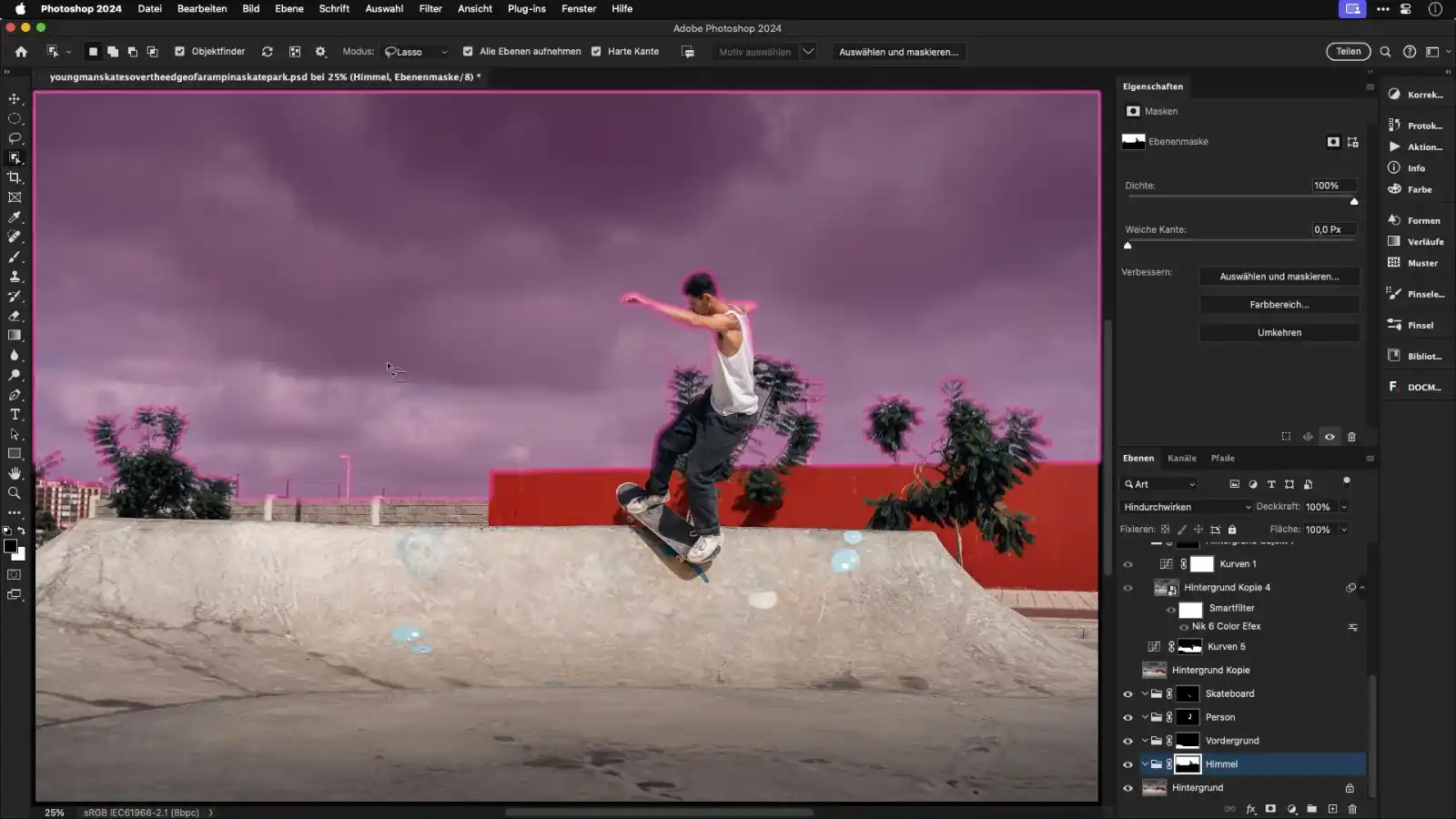The width and height of the screenshot is (1456, 819).
Task: Click Auswählen und maskieren in Eigenschaften panel
Action: click(1279, 277)
